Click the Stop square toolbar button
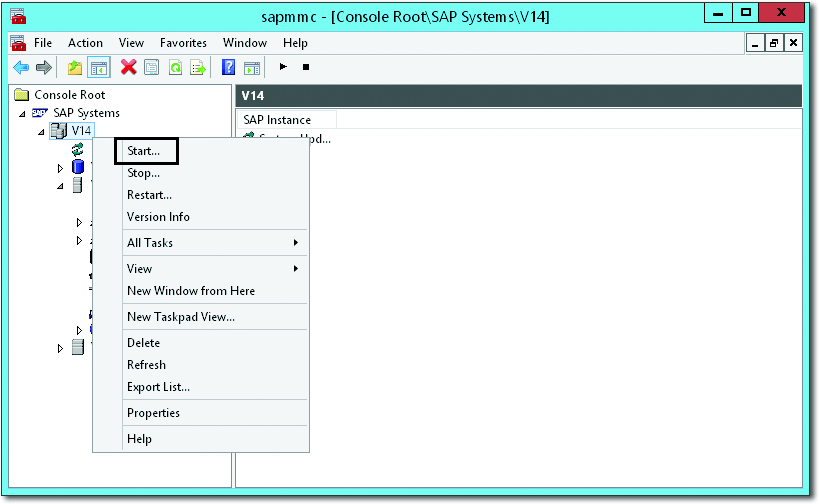This screenshot has height=504, width=819. [306, 67]
